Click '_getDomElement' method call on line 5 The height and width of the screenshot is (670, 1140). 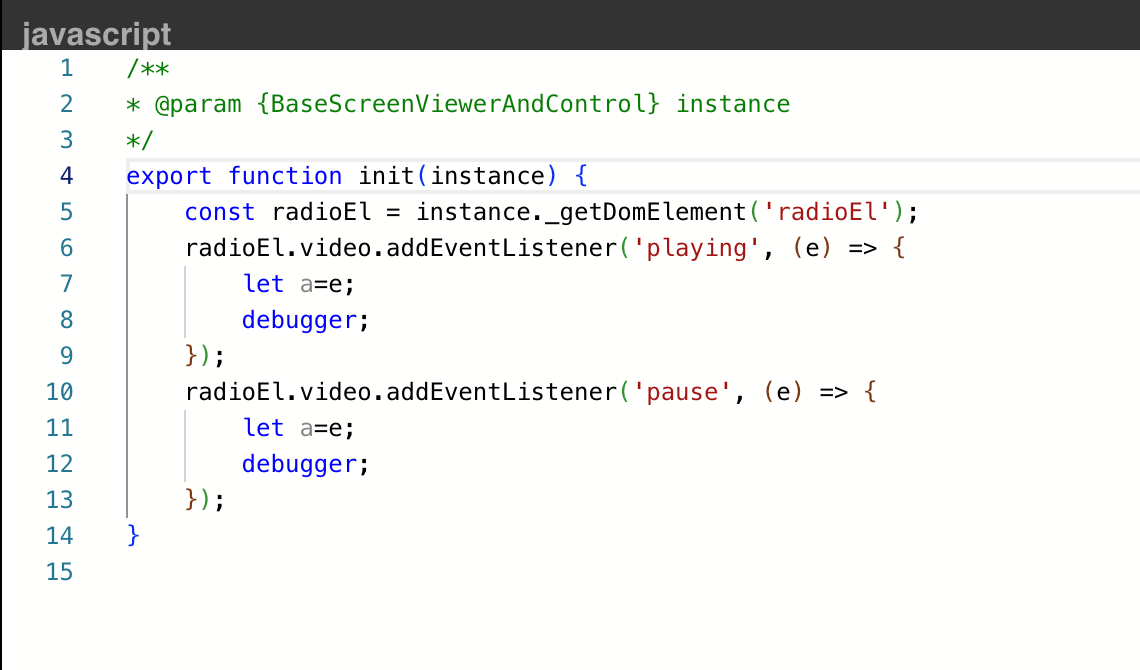click(x=646, y=211)
